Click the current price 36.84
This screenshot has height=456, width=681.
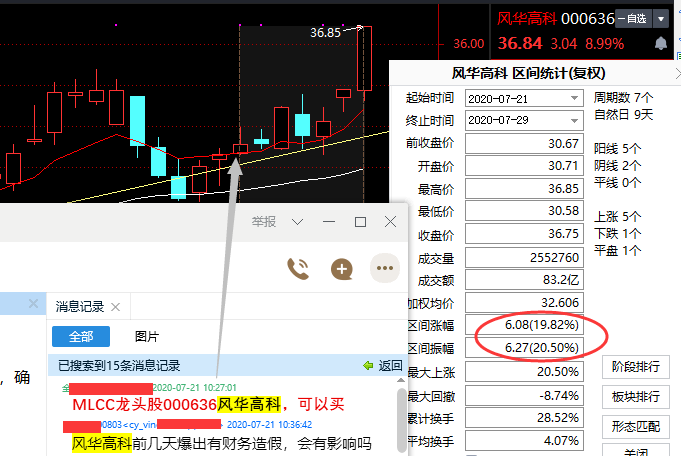[520, 43]
